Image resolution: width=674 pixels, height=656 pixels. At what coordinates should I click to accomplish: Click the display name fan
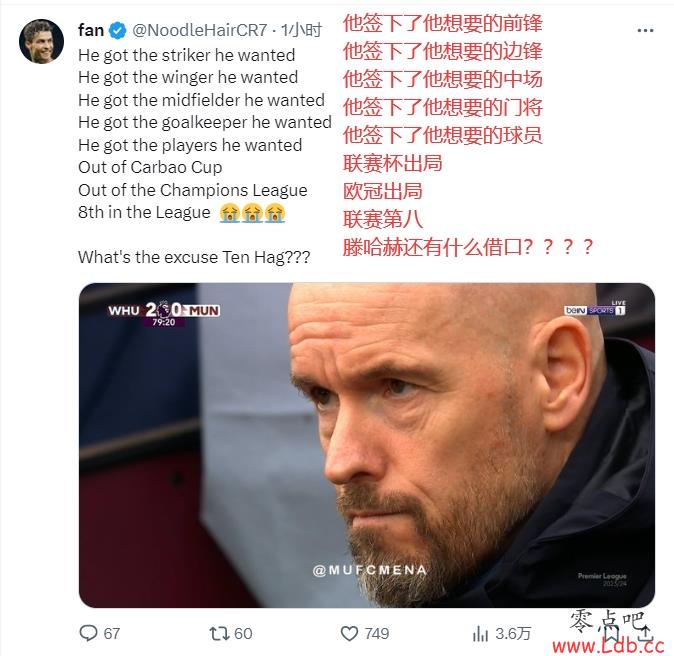coord(91,30)
